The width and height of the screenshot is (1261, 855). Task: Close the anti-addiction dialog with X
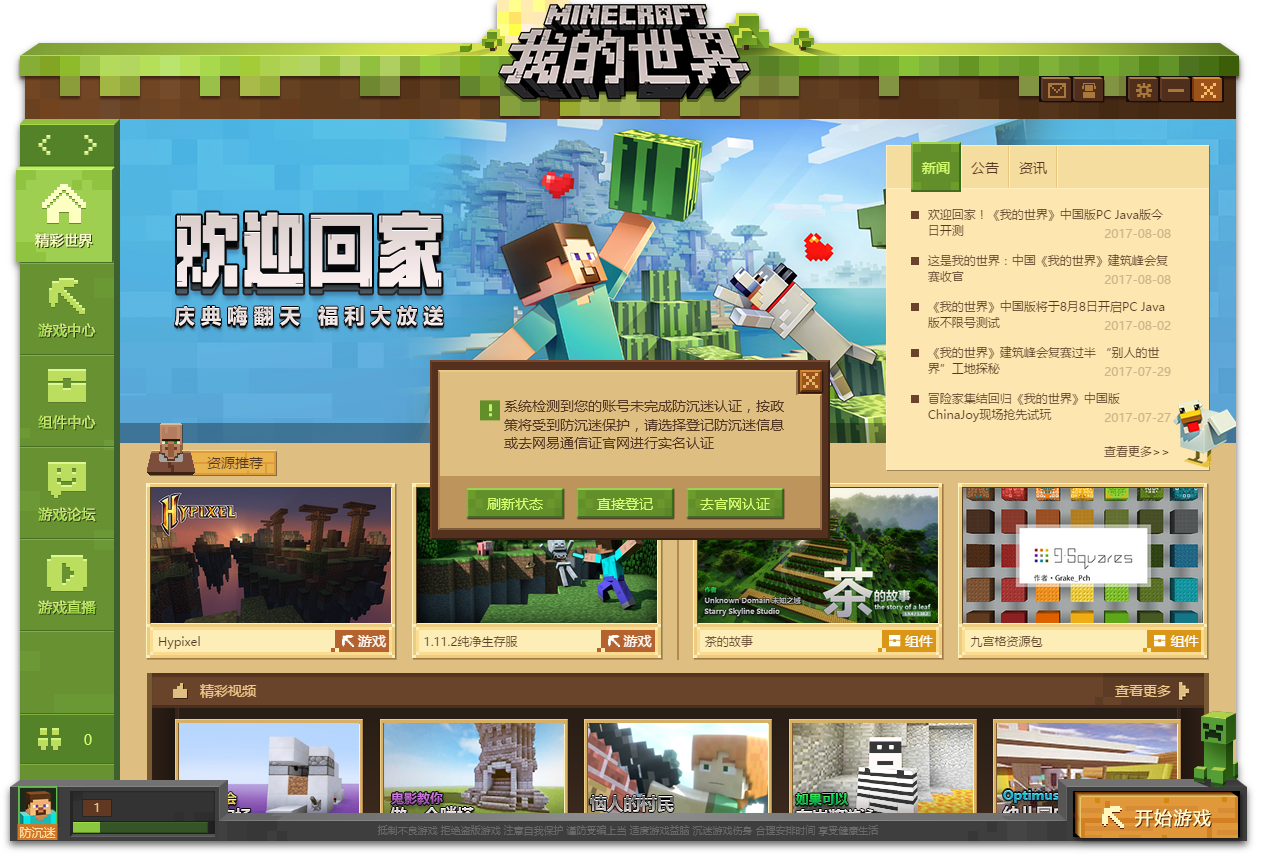(x=810, y=380)
